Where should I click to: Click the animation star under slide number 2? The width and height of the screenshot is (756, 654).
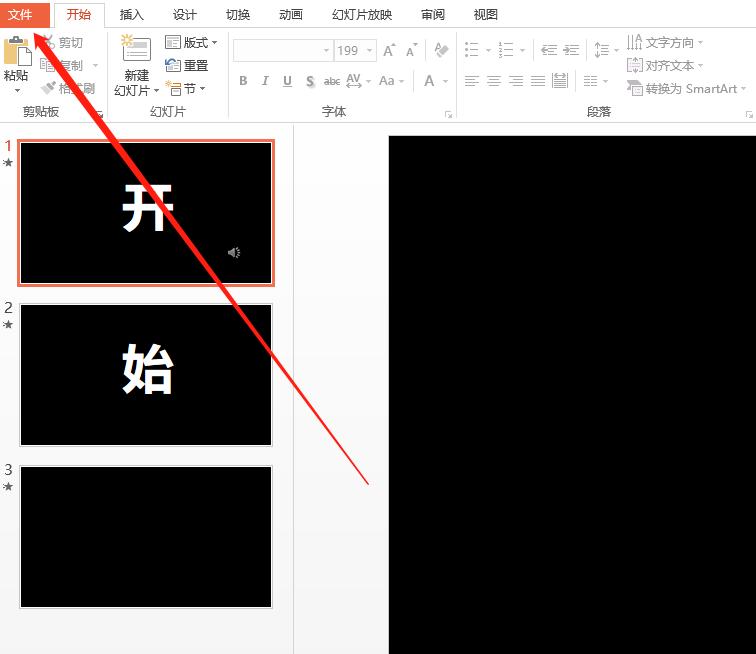click(8, 325)
